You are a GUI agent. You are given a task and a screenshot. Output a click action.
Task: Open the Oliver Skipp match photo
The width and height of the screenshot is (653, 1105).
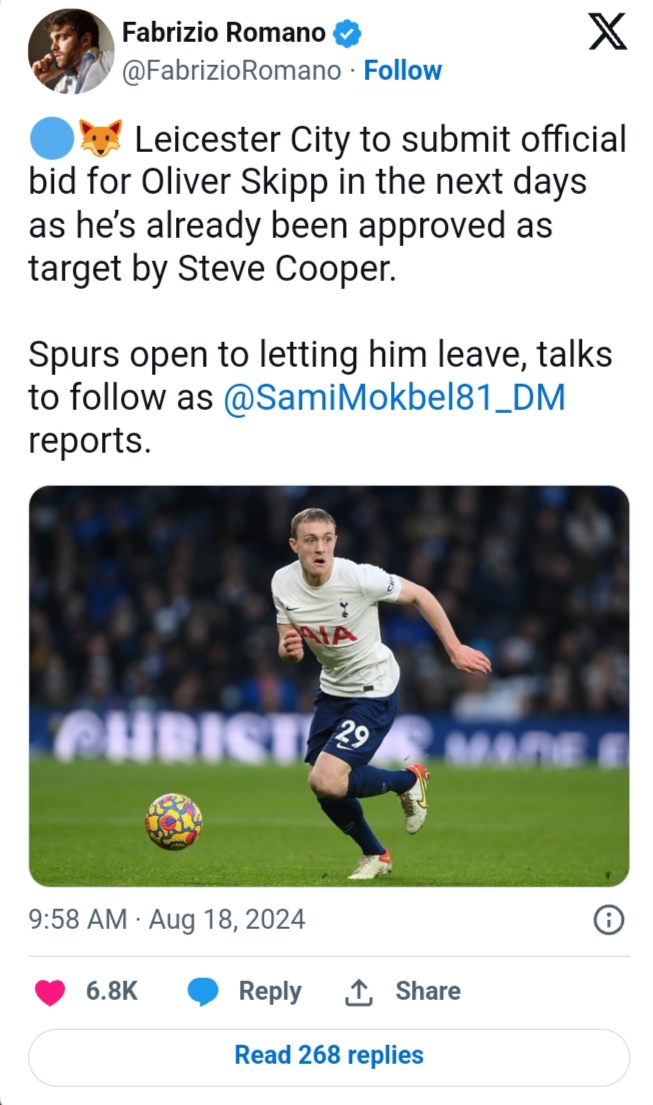(x=329, y=685)
